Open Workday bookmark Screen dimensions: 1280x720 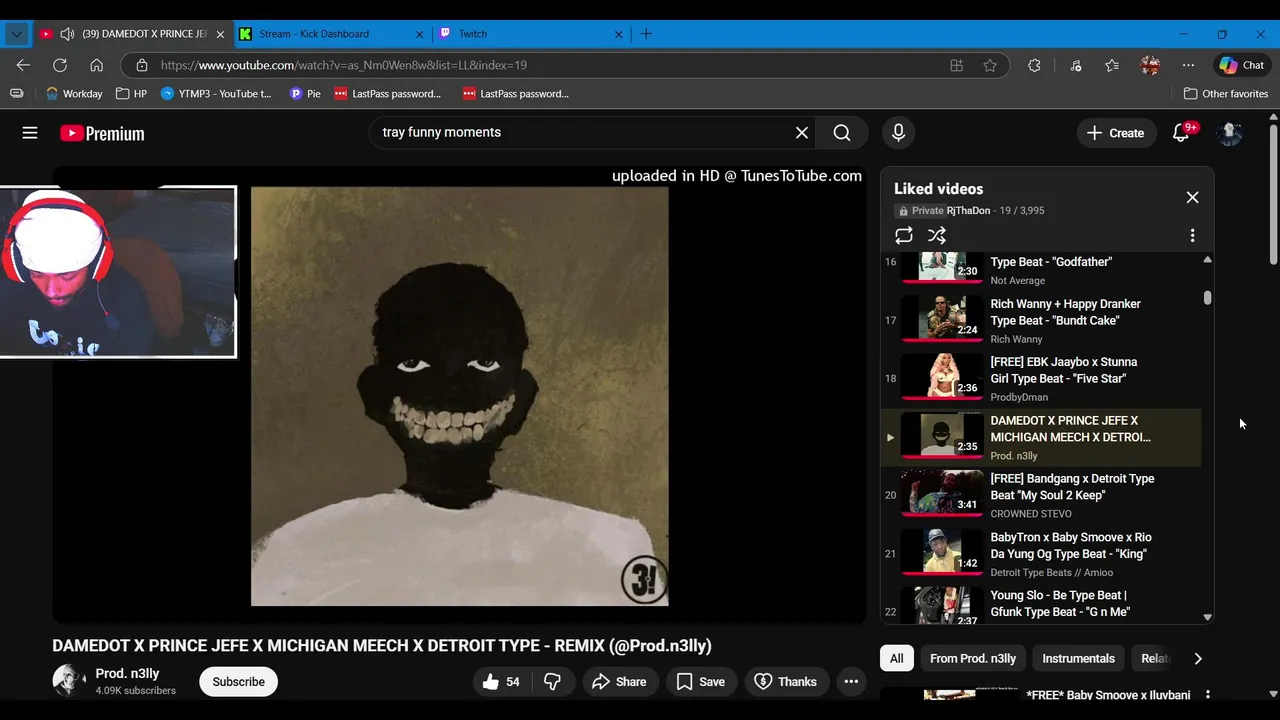tap(74, 94)
